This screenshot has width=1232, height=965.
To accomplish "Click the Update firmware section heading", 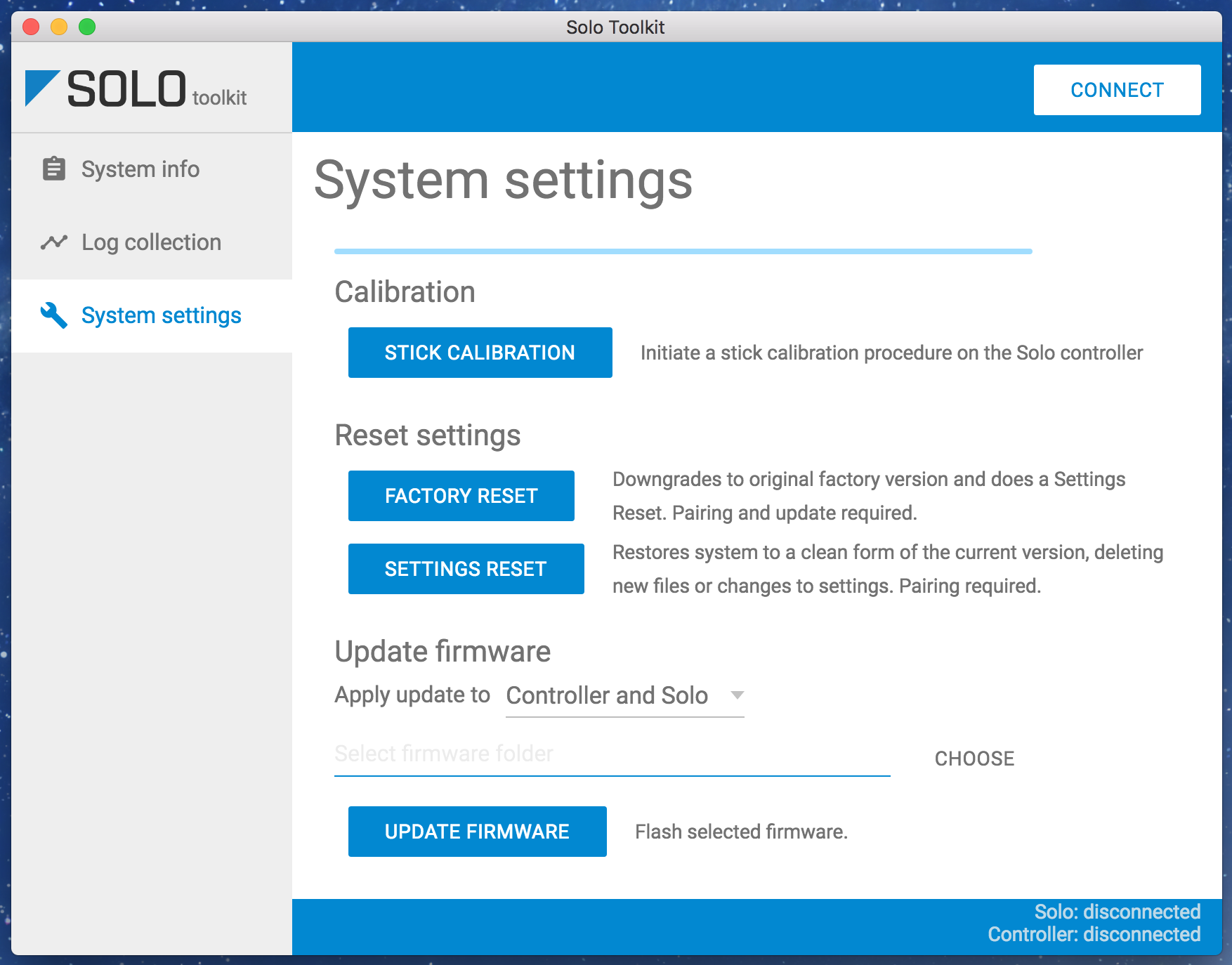I will coord(443,652).
